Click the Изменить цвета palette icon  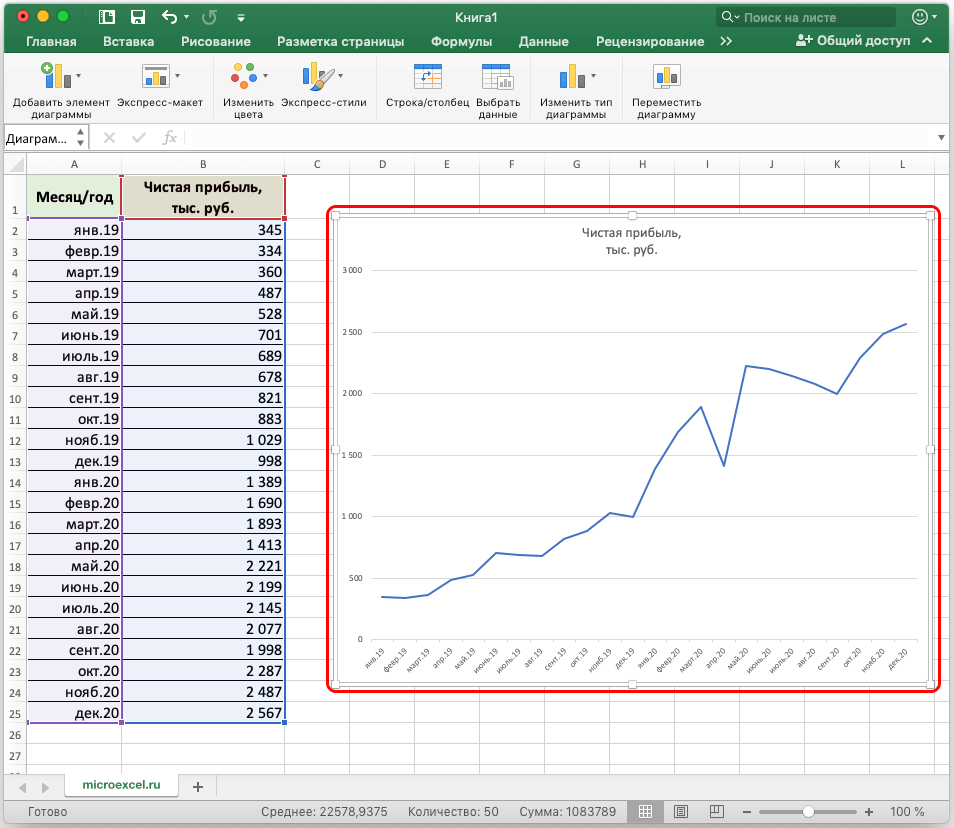click(x=244, y=76)
